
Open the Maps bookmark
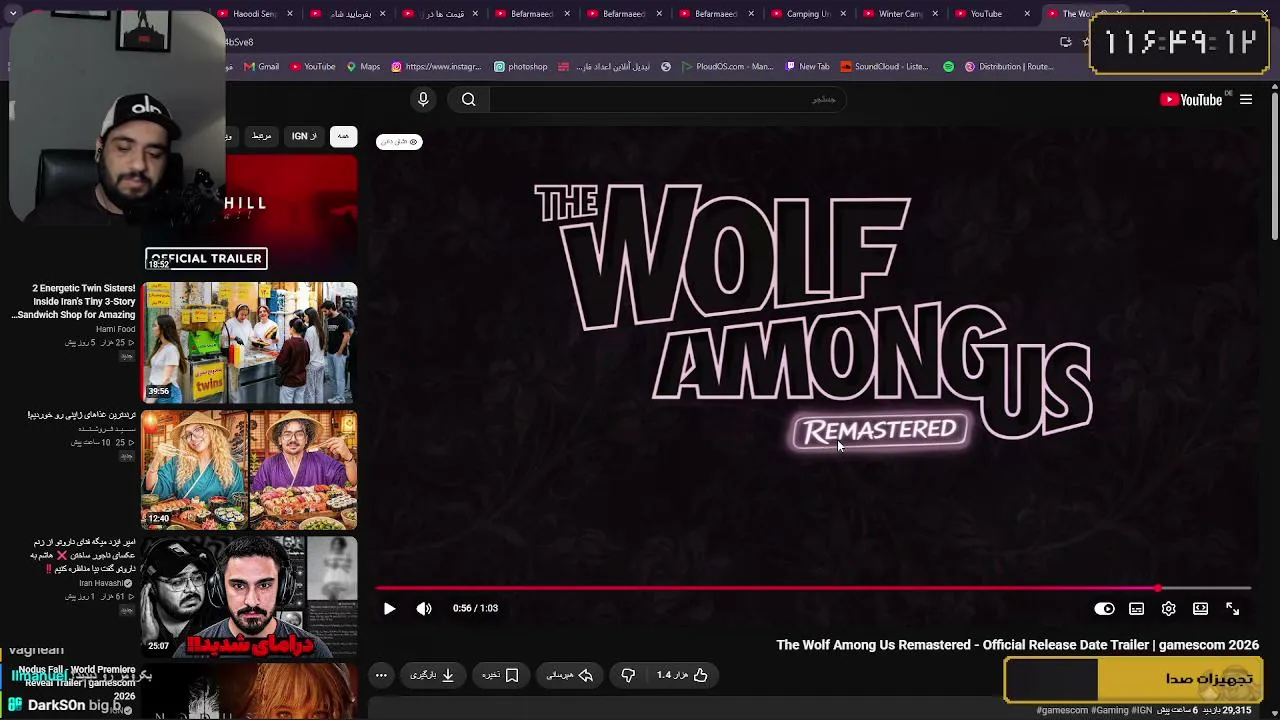tap(363, 67)
